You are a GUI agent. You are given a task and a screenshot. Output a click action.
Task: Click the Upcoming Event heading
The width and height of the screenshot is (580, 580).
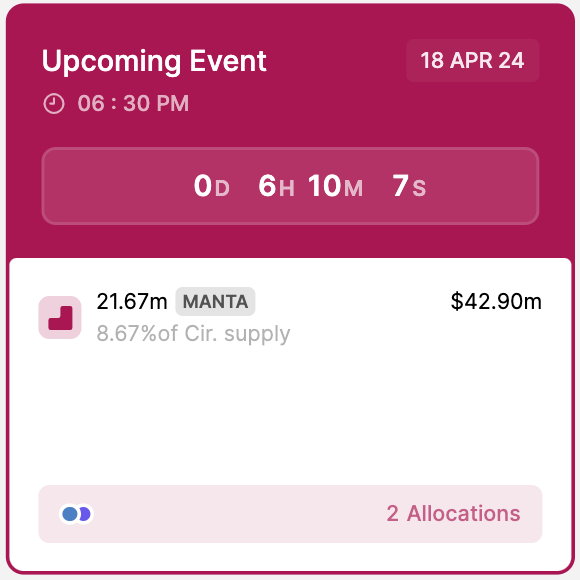[x=154, y=61]
